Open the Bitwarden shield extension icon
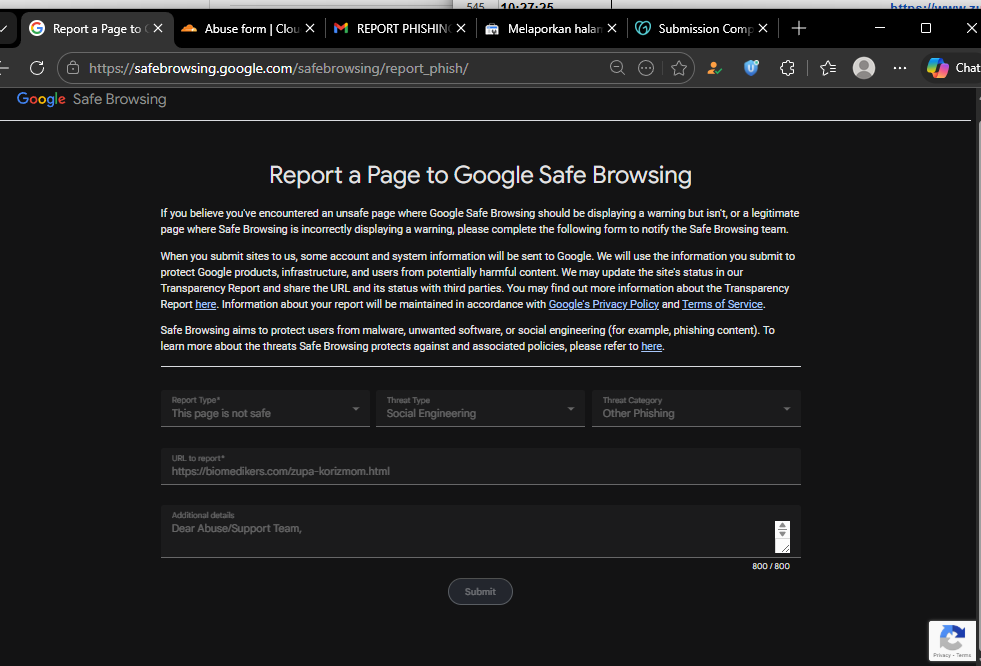Screen dimensions: 981x666 pos(751,68)
